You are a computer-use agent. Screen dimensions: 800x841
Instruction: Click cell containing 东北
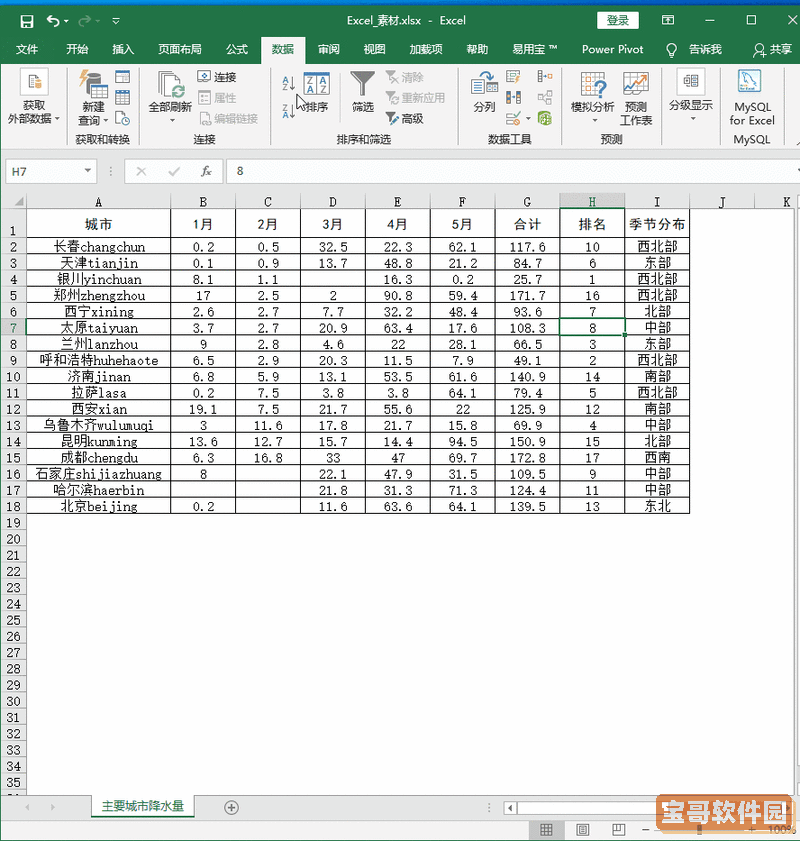(657, 506)
